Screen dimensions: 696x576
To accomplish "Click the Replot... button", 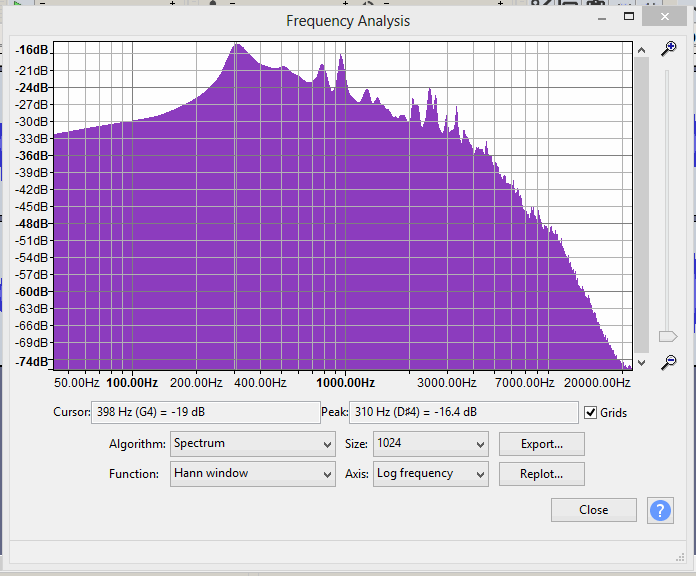I will click(x=542, y=474).
